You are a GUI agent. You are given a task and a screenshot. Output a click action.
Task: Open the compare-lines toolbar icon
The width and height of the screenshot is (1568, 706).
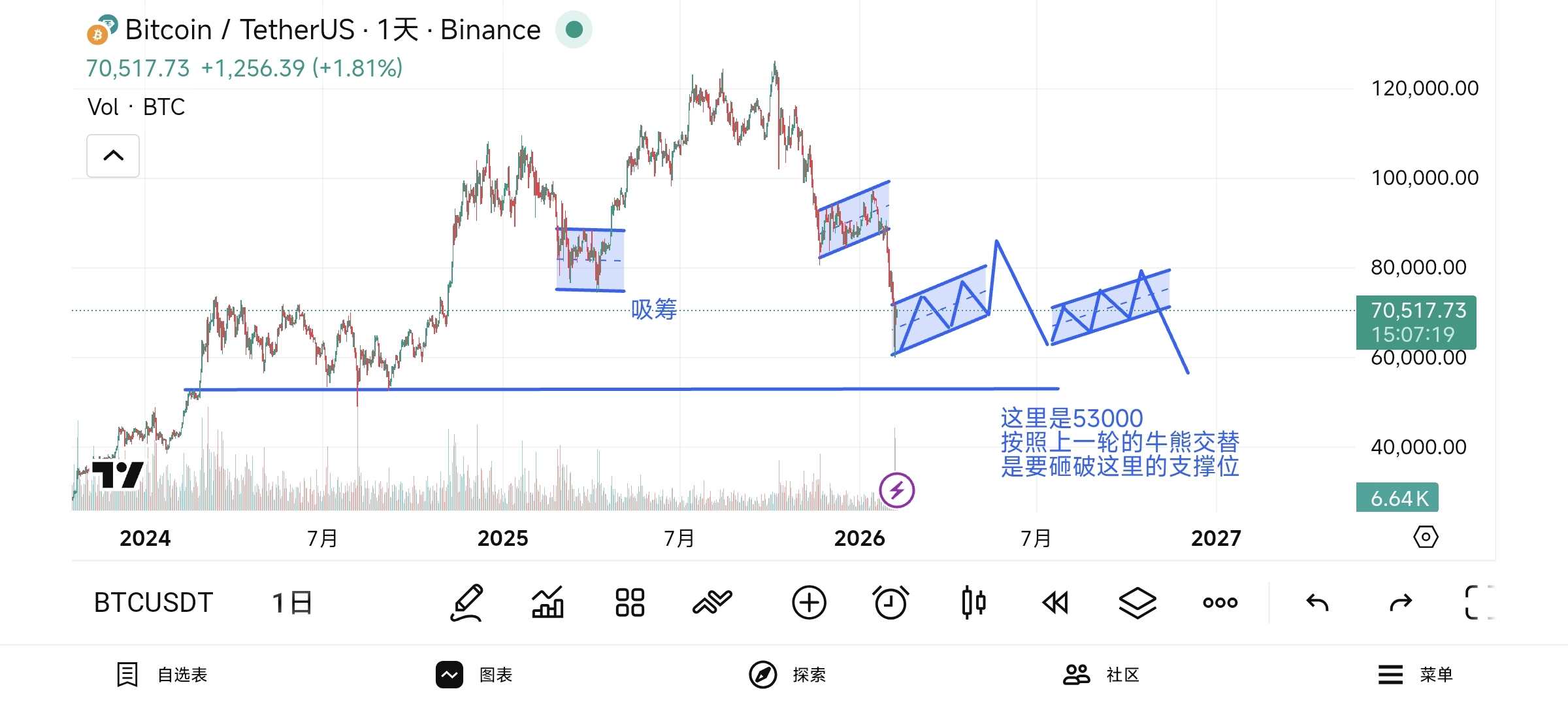click(712, 602)
